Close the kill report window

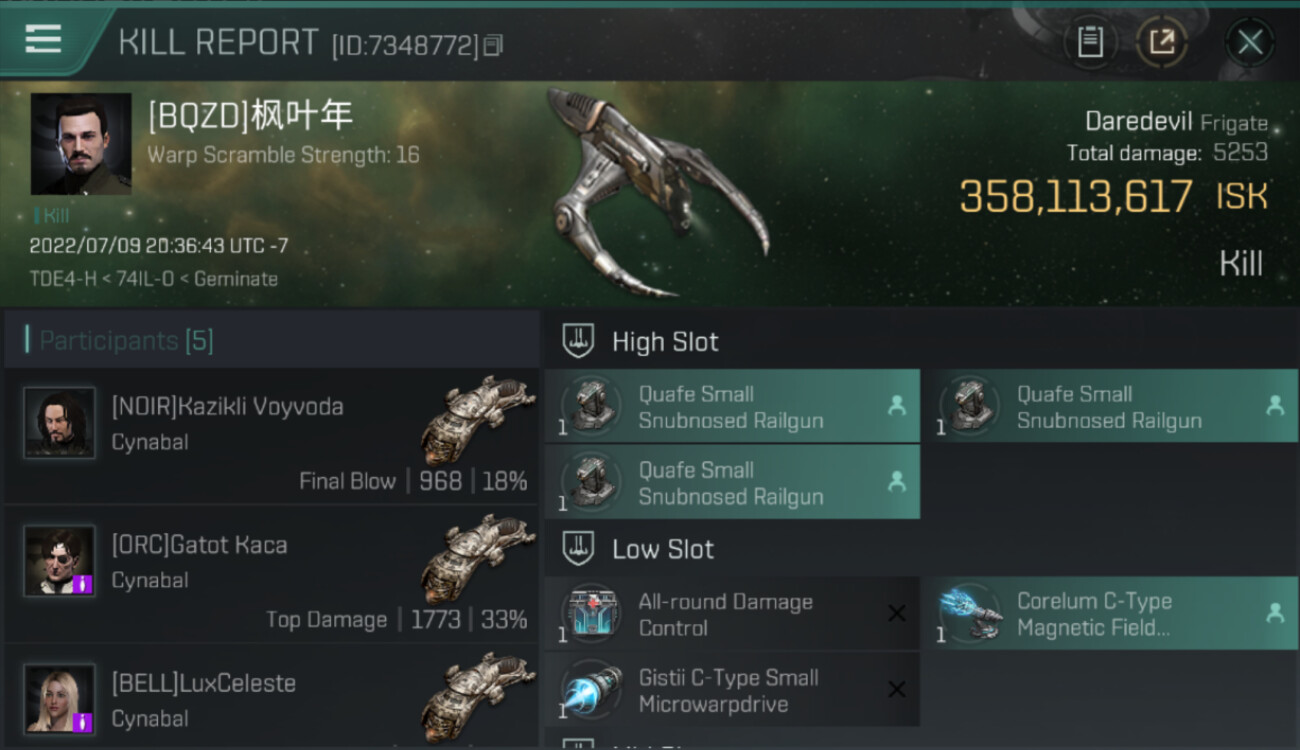pos(1250,42)
